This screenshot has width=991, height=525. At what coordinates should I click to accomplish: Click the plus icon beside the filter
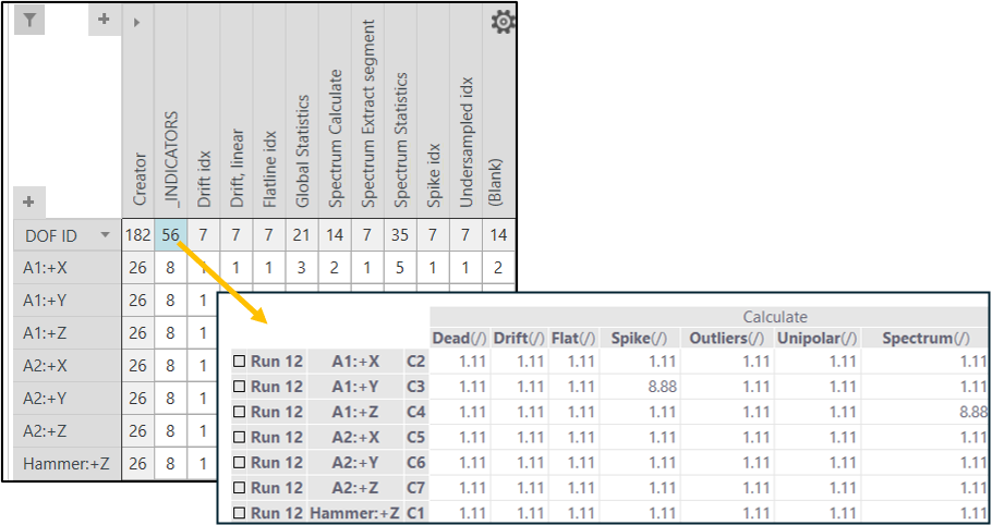104,19
